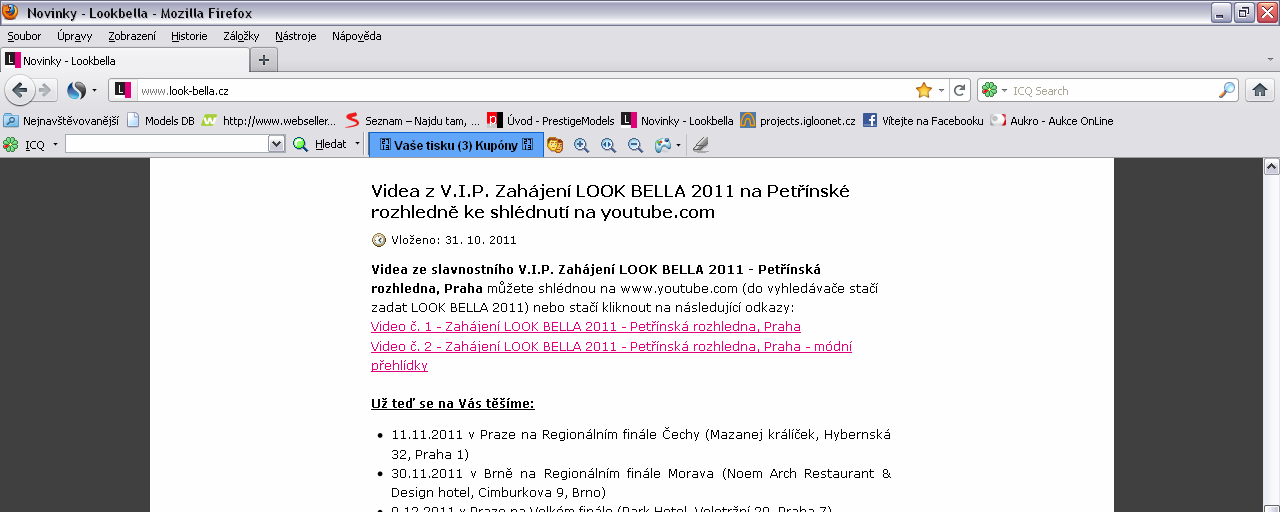Open the Nápověda menu

coord(357,36)
